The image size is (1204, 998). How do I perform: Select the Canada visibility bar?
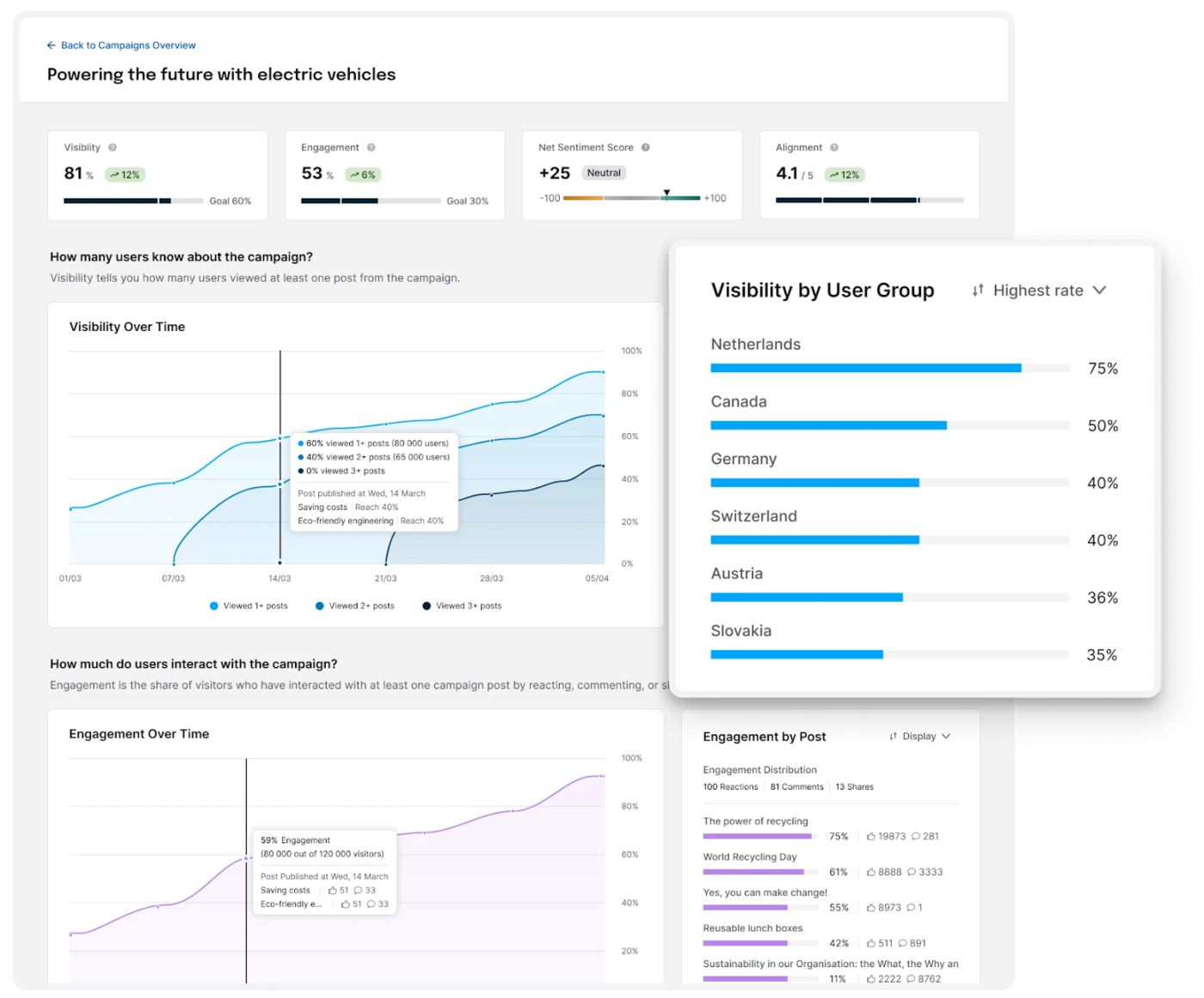[890, 426]
